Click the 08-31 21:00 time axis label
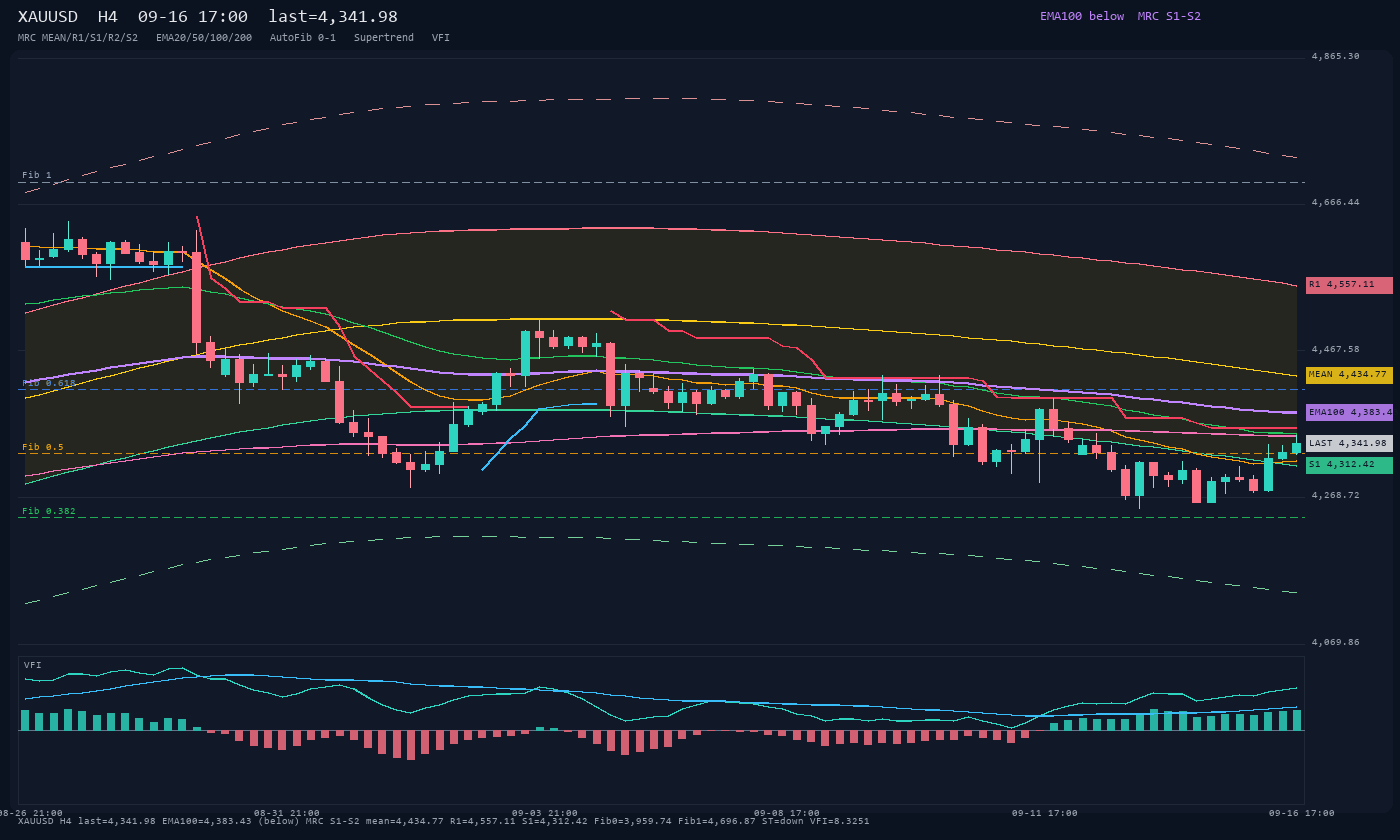The width and height of the screenshot is (1400, 840). click(x=287, y=813)
